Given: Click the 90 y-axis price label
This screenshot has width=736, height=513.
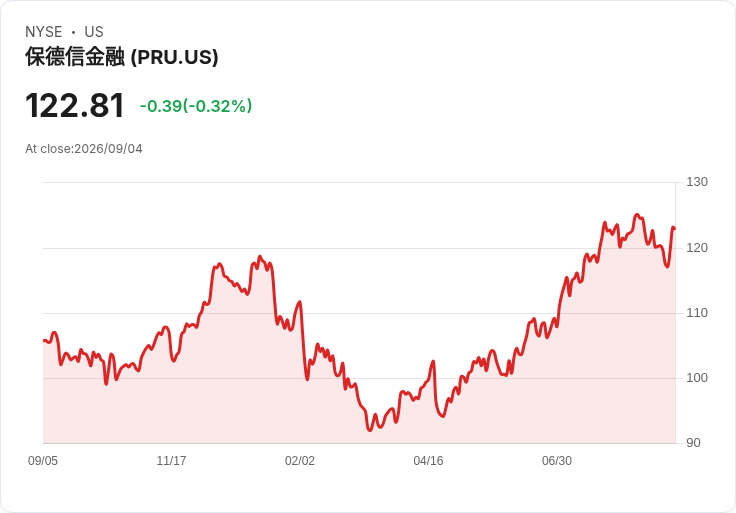Looking at the screenshot, I should tap(693, 443).
